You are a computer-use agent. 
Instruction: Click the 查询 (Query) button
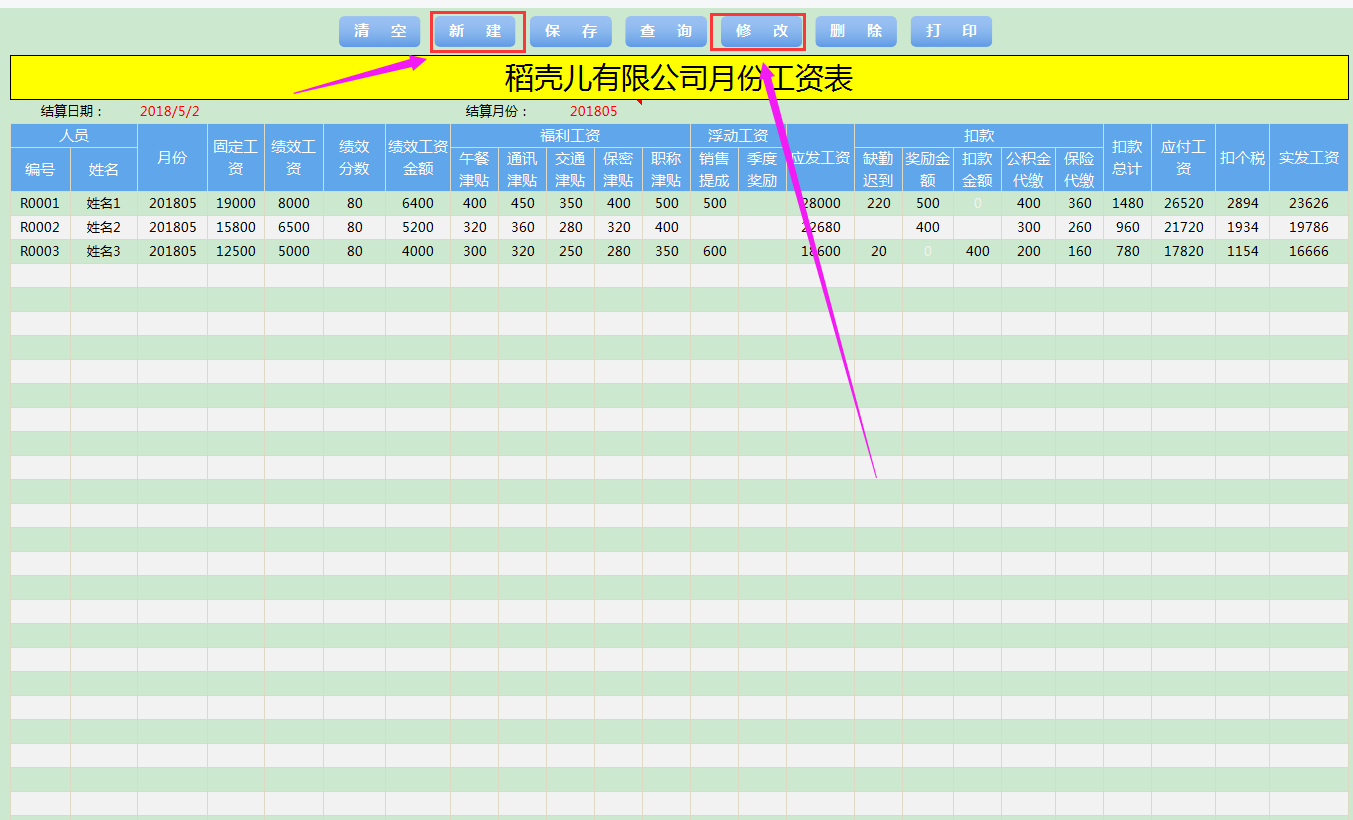pos(666,31)
